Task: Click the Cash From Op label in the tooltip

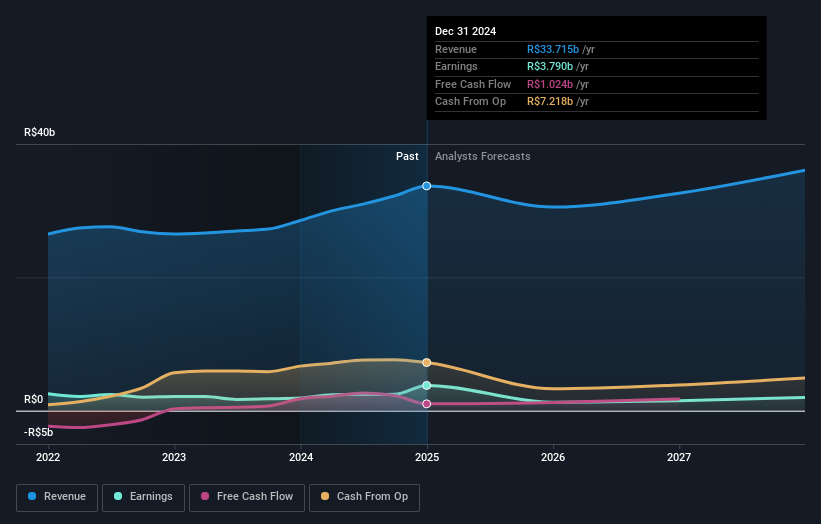Action: pyautogui.click(x=470, y=102)
